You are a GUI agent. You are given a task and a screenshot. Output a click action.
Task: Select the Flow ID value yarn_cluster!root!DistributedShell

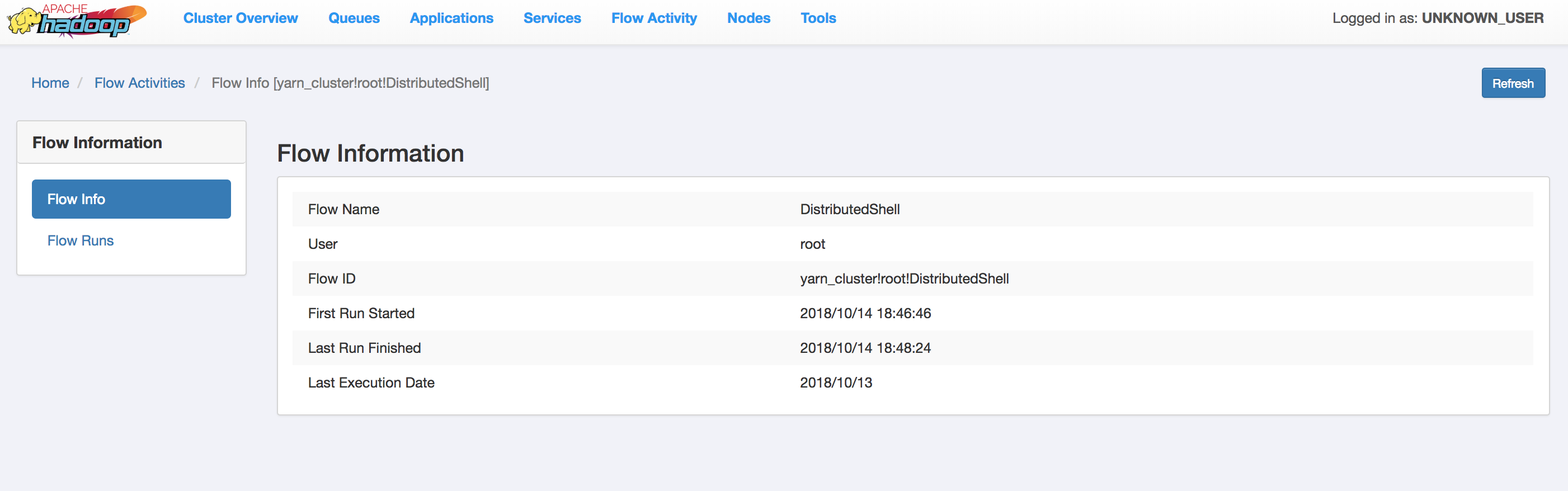point(905,278)
